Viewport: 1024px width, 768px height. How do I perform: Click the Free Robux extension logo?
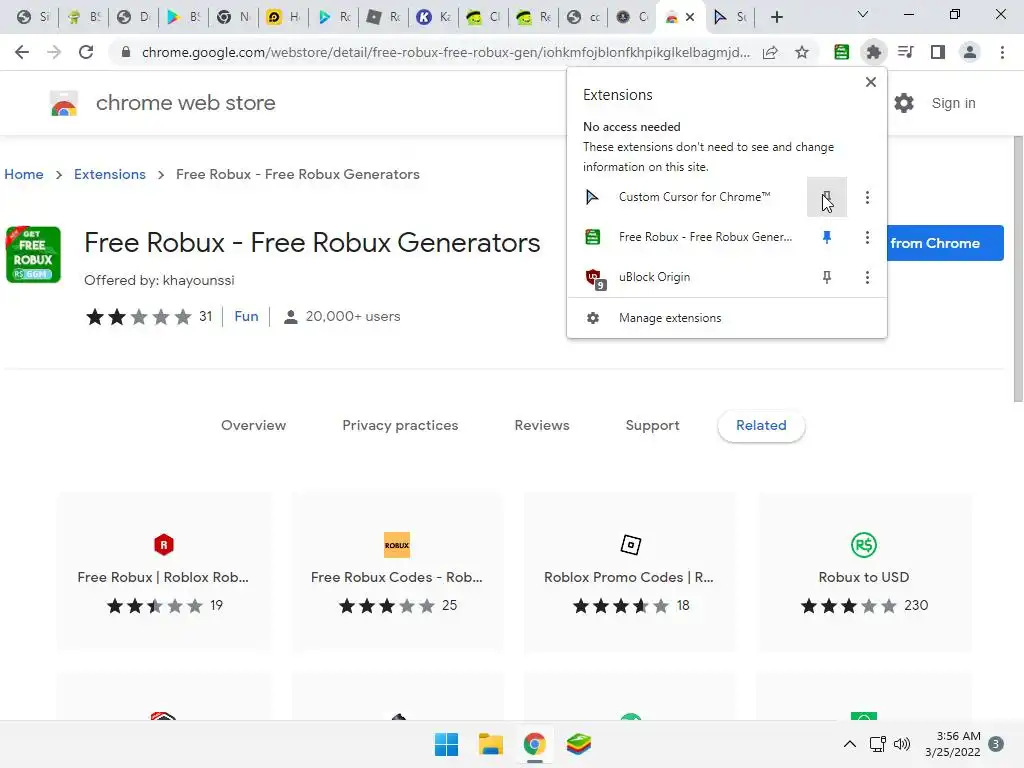33,255
